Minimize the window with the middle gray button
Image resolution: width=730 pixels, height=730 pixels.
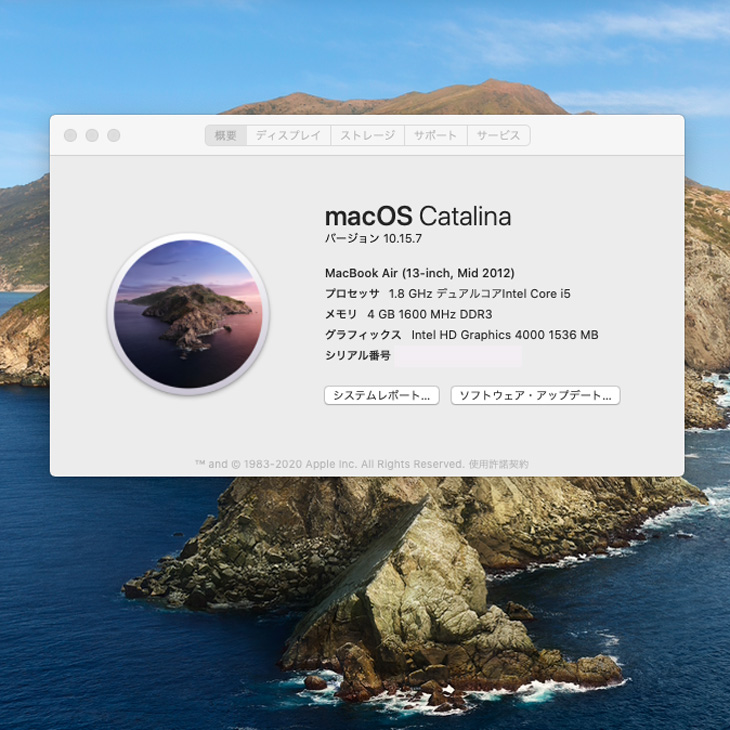pos(92,135)
